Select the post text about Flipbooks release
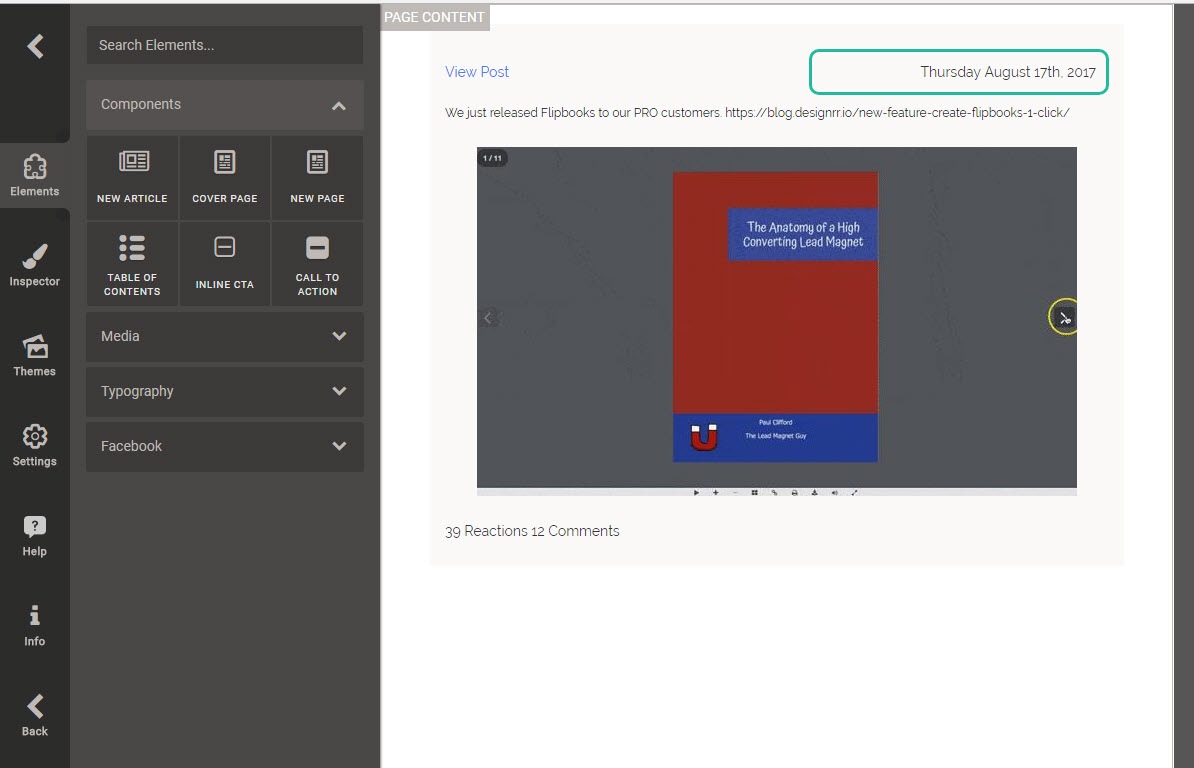Viewport: 1194px width, 768px height. coord(757,113)
